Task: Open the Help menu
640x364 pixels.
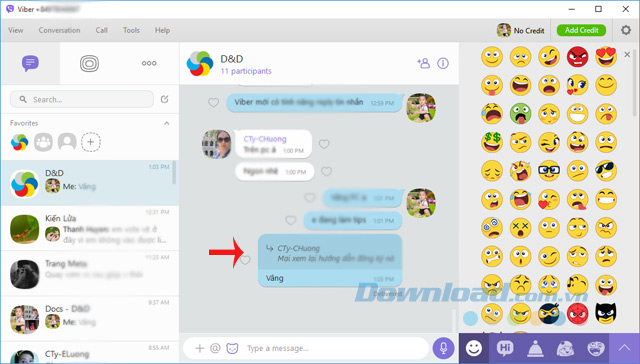Action: [162, 30]
